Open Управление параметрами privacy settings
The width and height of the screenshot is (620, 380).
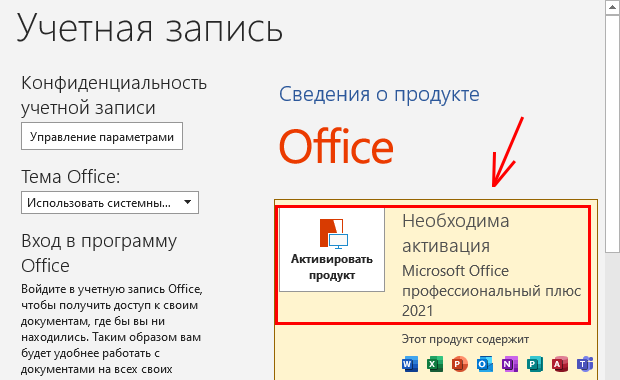pyautogui.click(x=102, y=136)
